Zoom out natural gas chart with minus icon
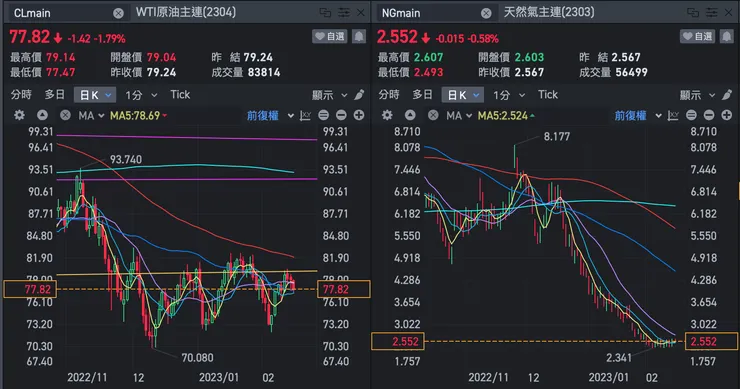Image resolution: width=740 pixels, height=389 pixels. coord(709,115)
